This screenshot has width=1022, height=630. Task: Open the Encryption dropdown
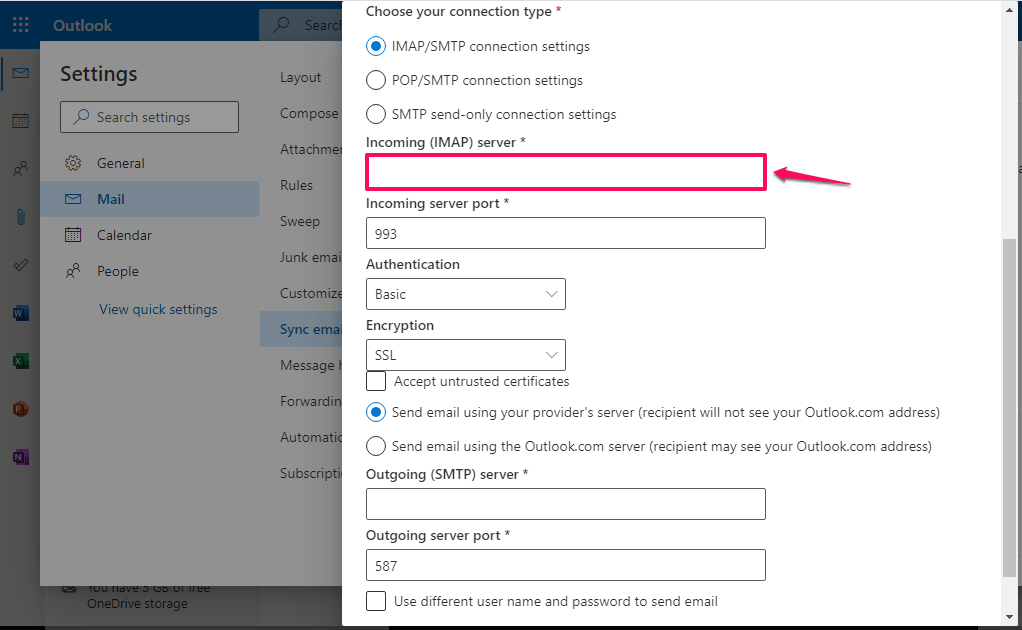point(466,355)
